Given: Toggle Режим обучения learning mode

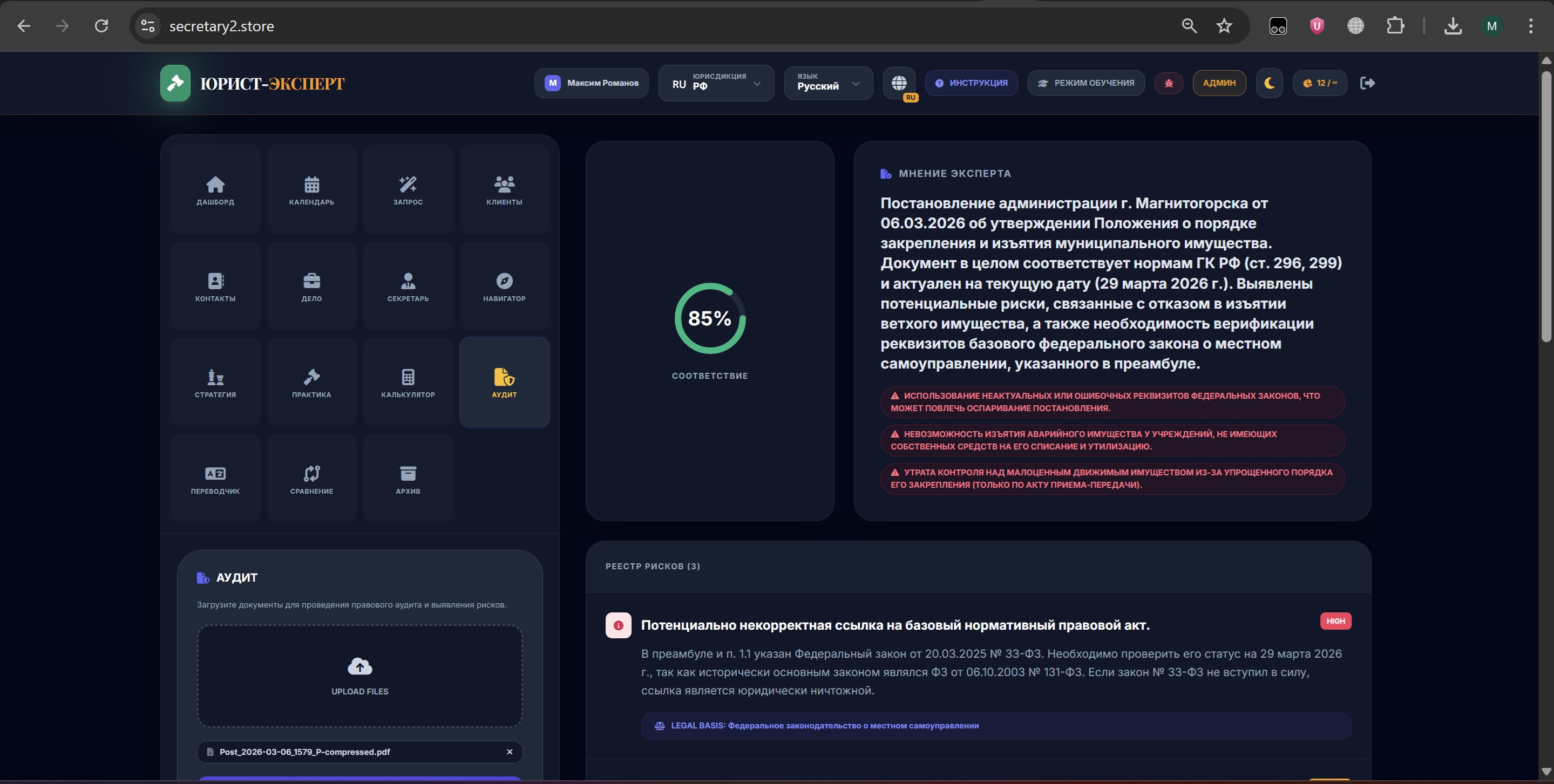Looking at the screenshot, I should pos(1086,83).
